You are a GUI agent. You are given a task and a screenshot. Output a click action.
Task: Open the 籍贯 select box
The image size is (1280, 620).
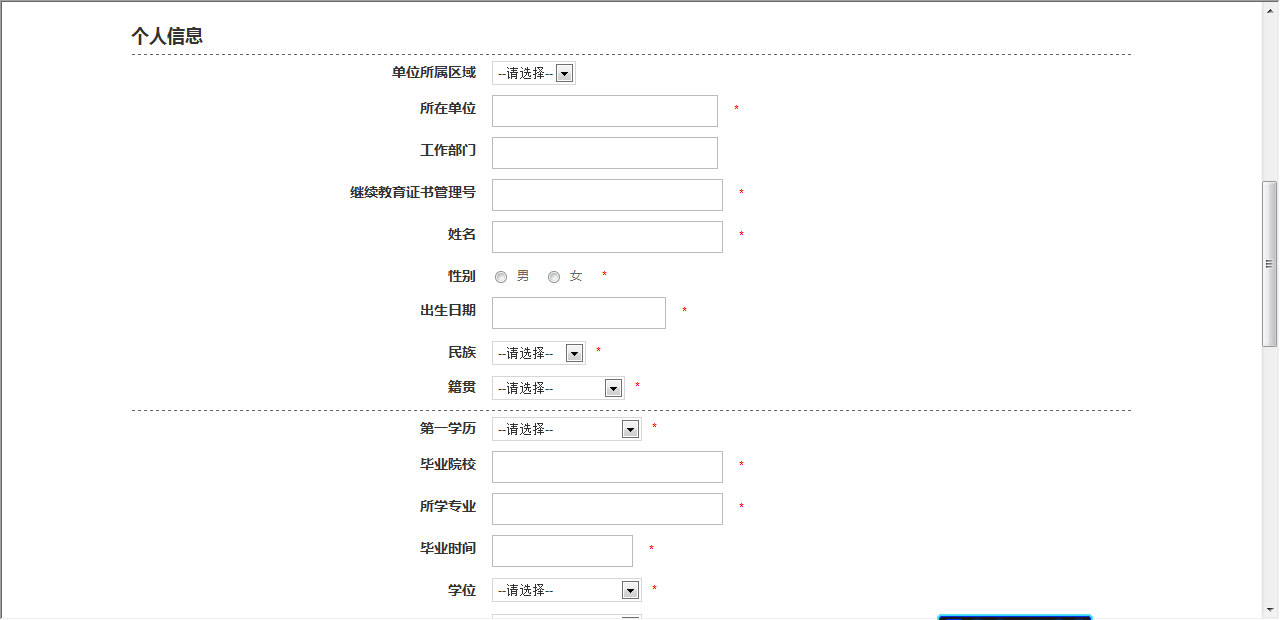[x=558, y=388]
